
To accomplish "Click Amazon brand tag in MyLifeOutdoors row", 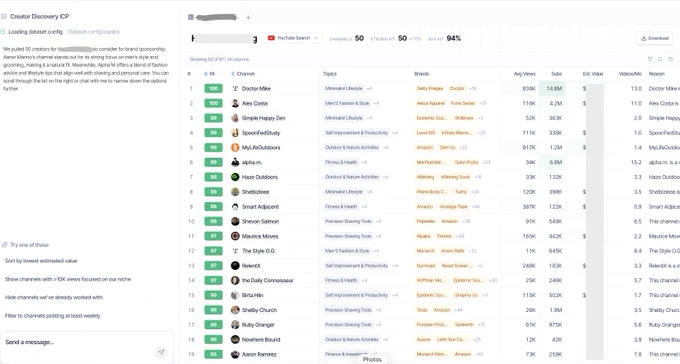I will 425,148.
